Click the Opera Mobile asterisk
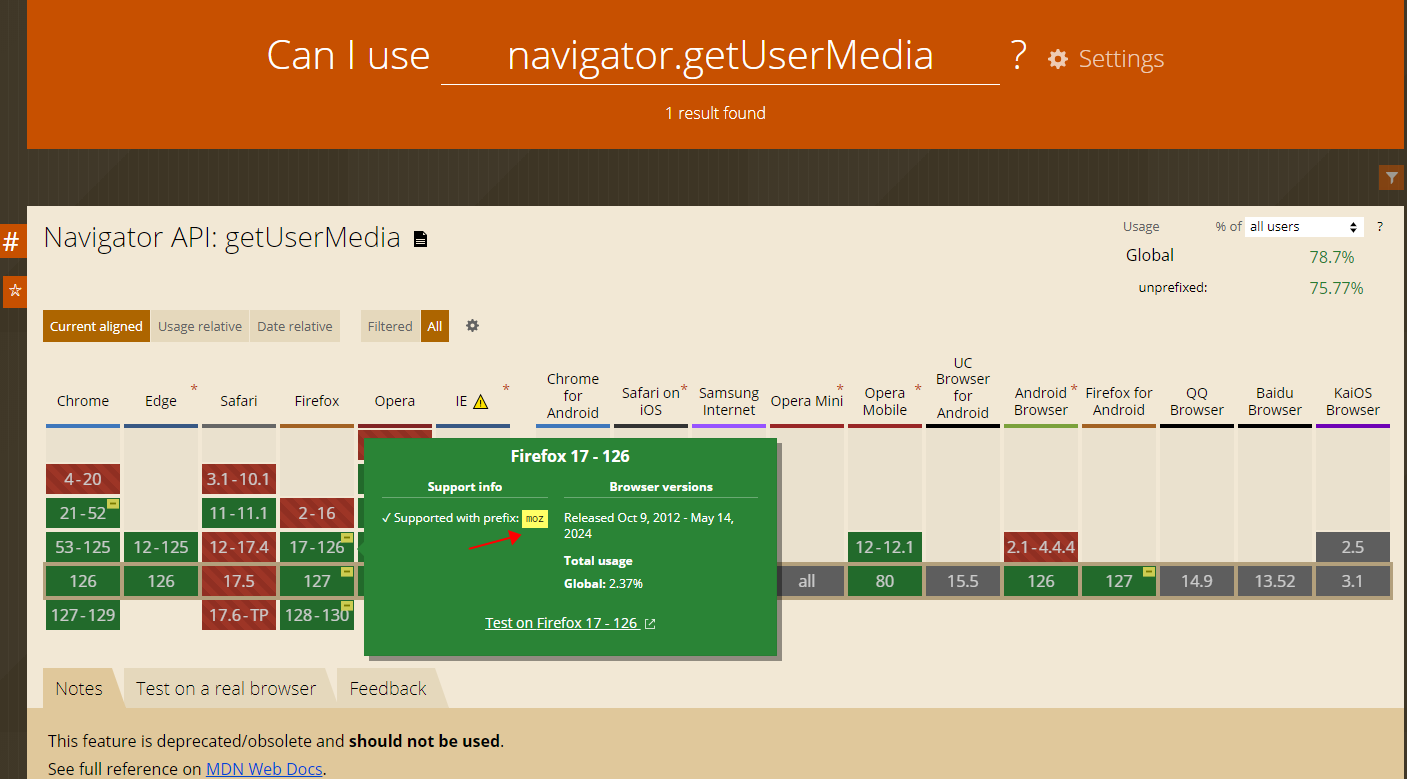The image size is (1407, 779). [918, 389]
